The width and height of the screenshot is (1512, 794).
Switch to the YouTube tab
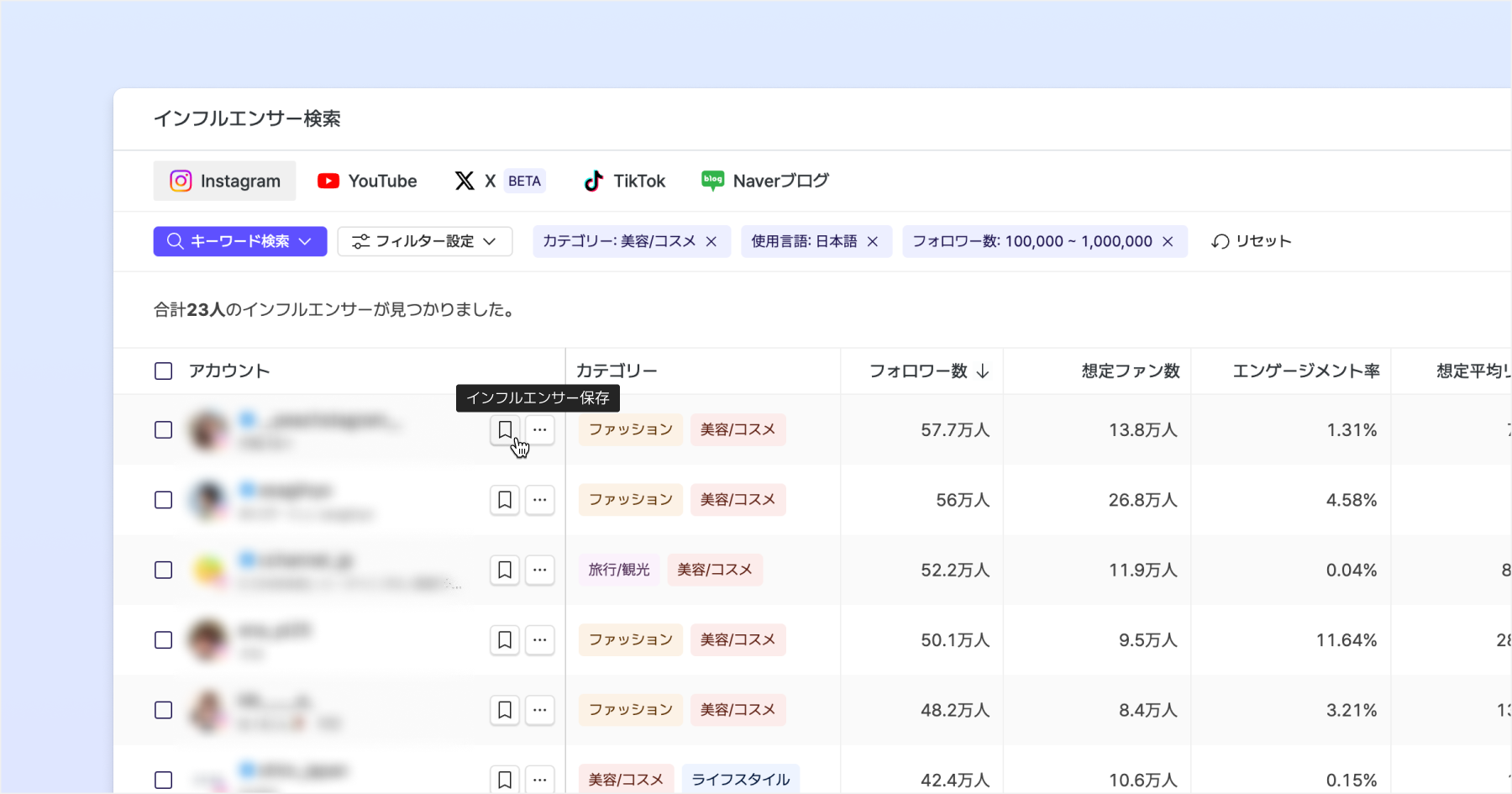point(367,181)
